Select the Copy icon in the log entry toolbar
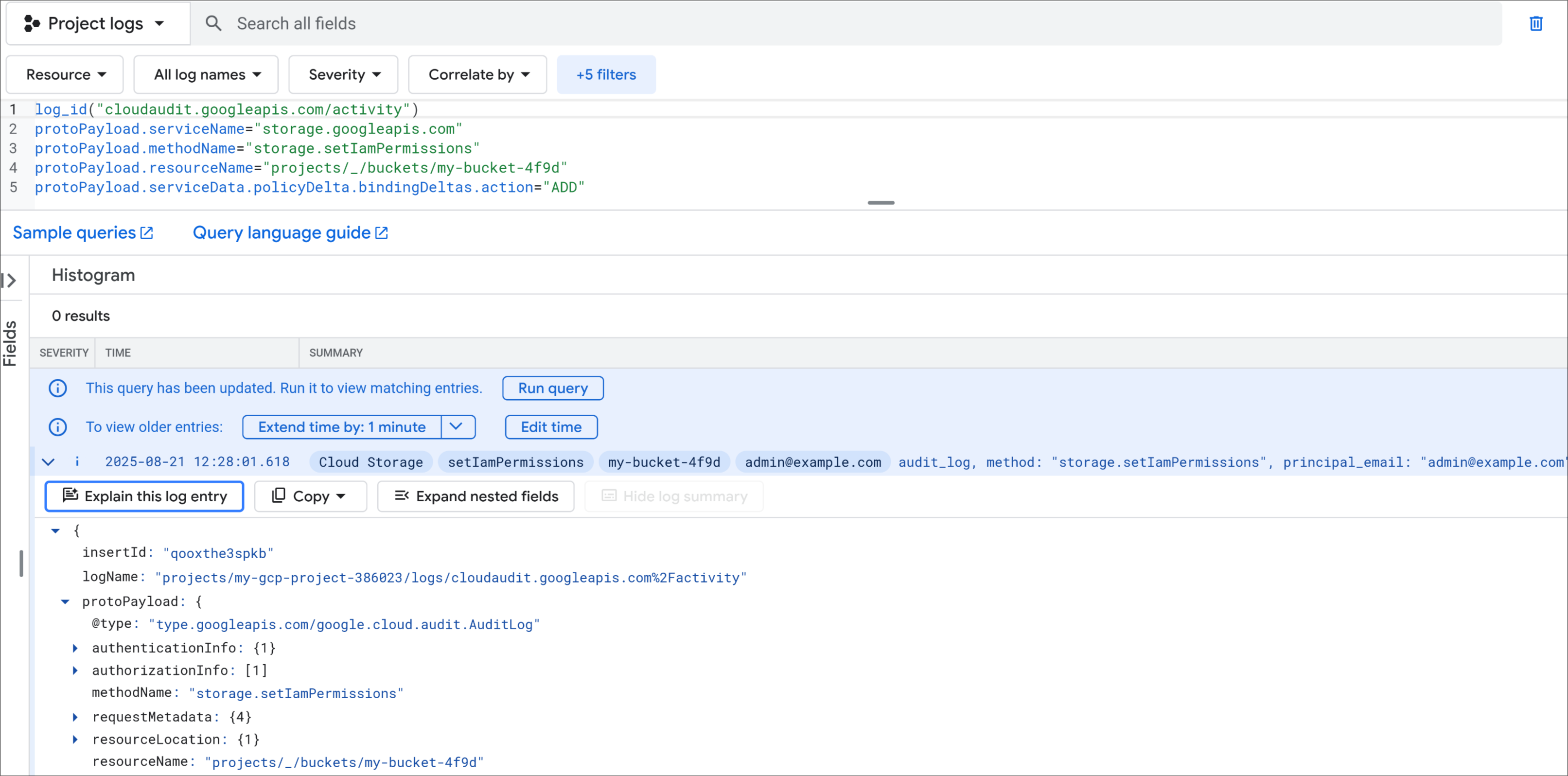This screenshot has width=1568, height=776. (278, 496)
